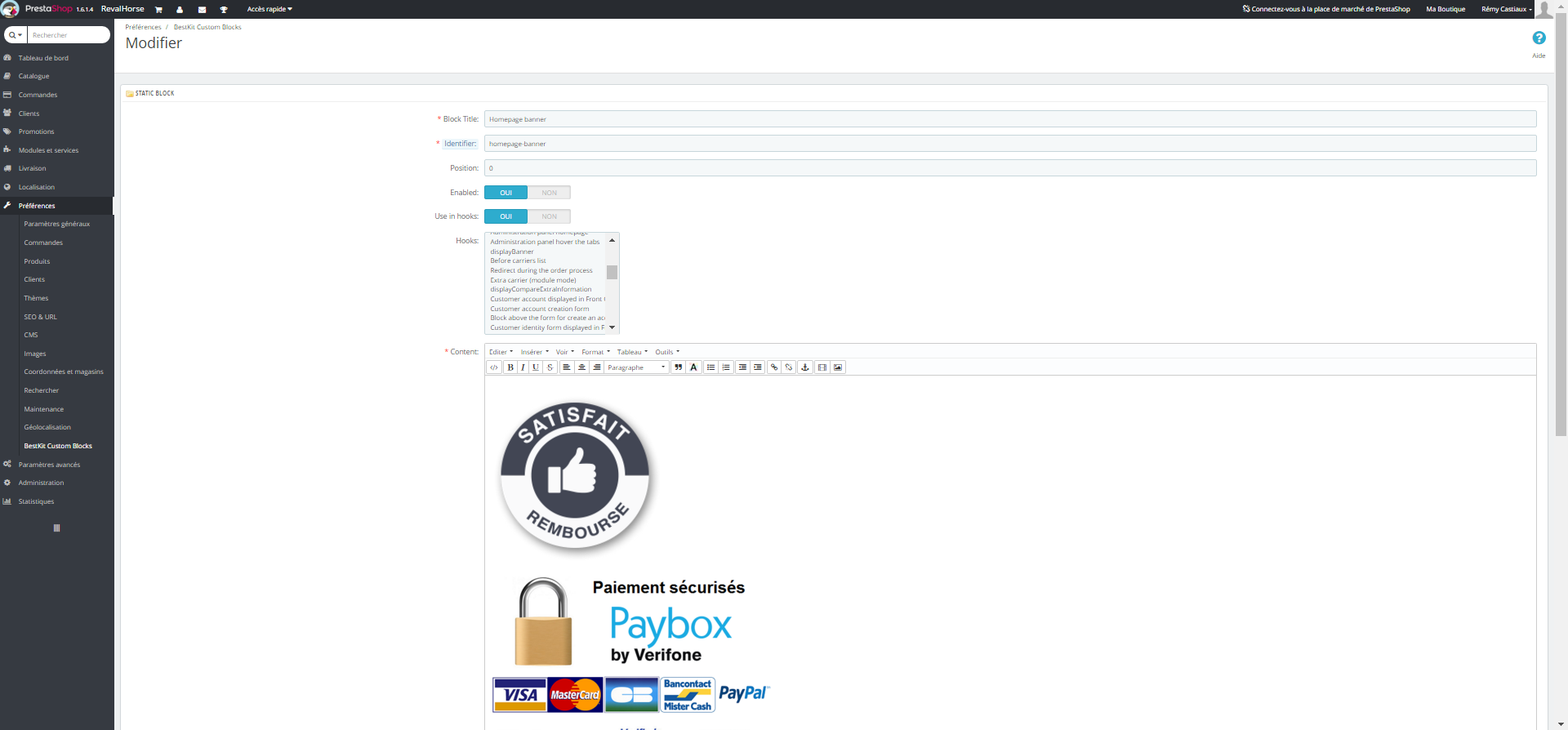
Task: Open the RevalHorse shop name link
Action: click(122, 9)
